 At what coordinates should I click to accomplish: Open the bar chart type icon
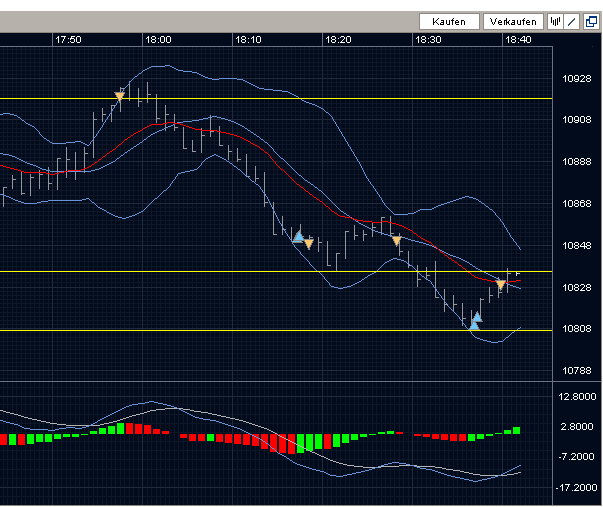[x=556, y=21]
